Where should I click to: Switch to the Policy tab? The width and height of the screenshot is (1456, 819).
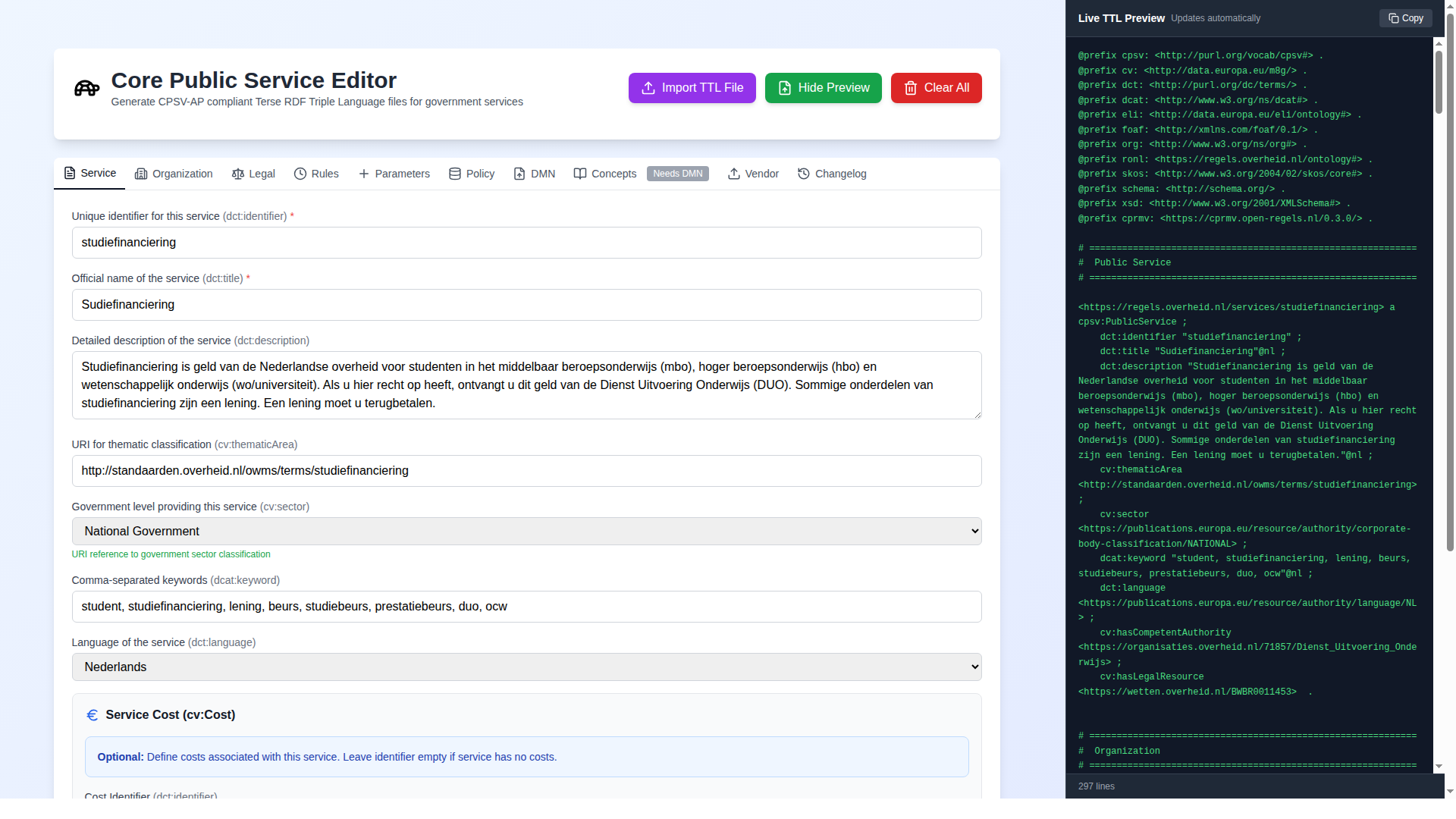click(472, 174)
